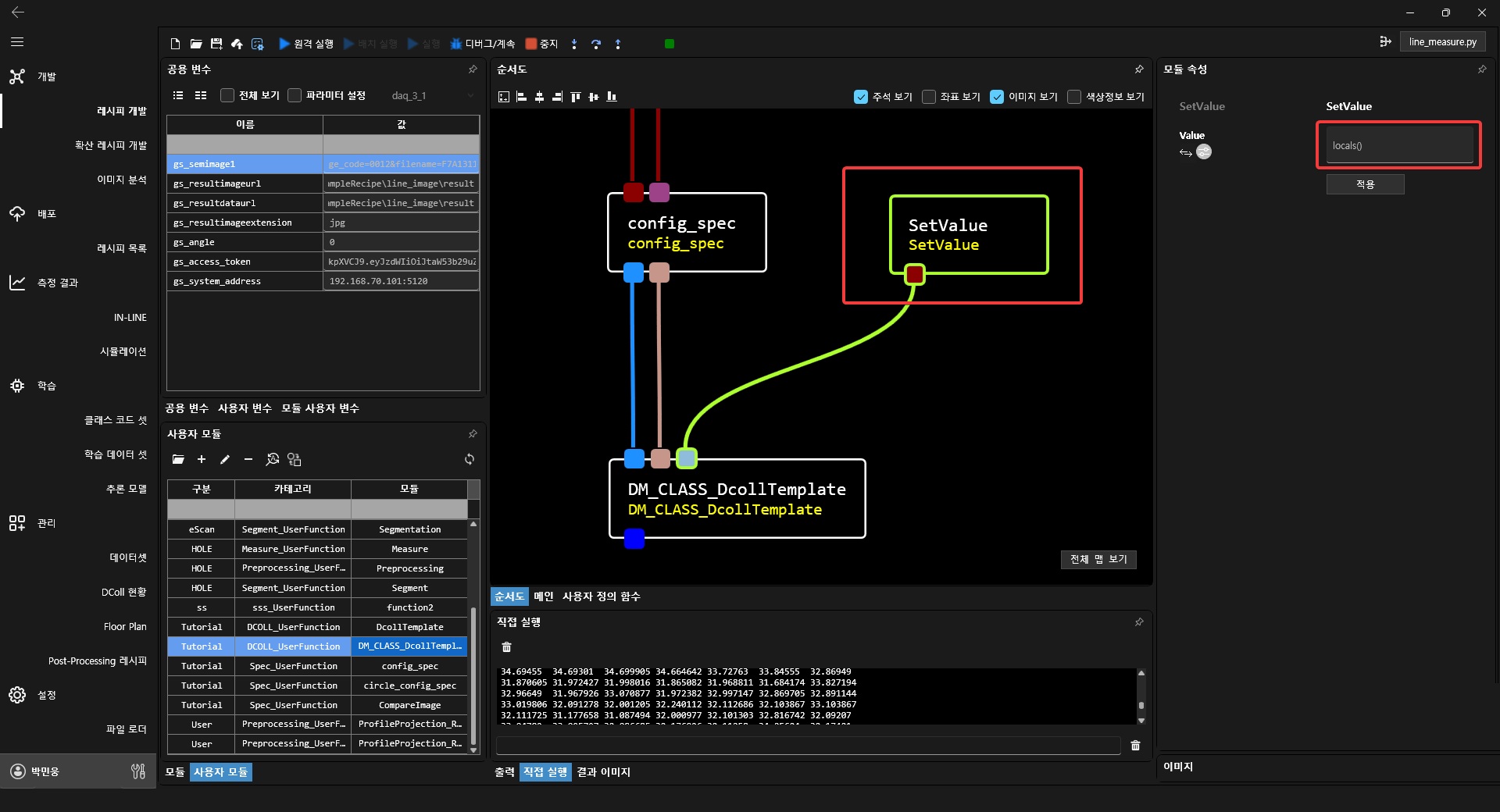
Task: Click the pencil edit icon in 사용자 모듈
Action: point(225,459)
